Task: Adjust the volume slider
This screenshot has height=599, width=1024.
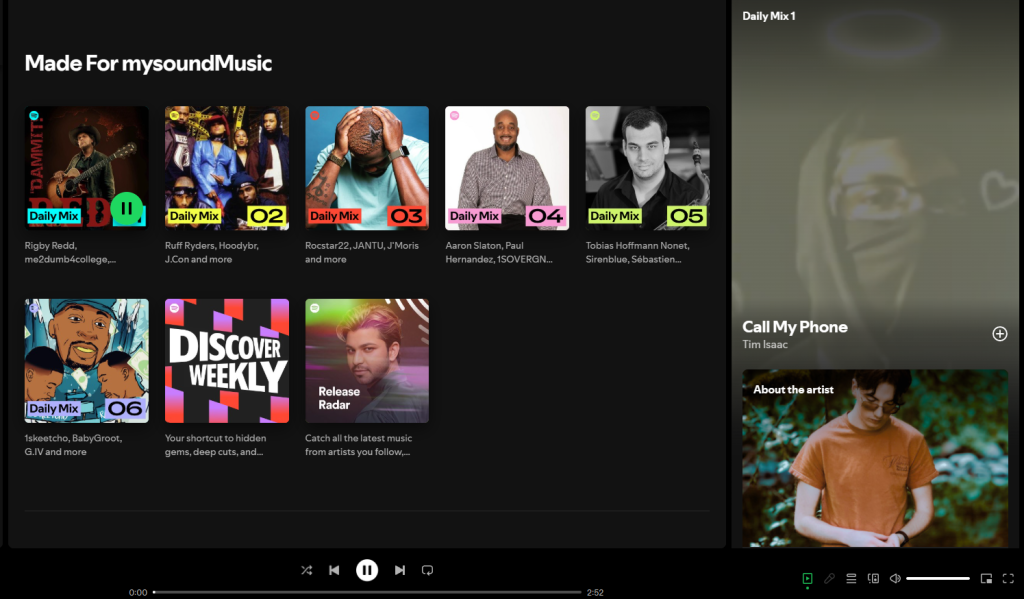Action: pos(938,578)
